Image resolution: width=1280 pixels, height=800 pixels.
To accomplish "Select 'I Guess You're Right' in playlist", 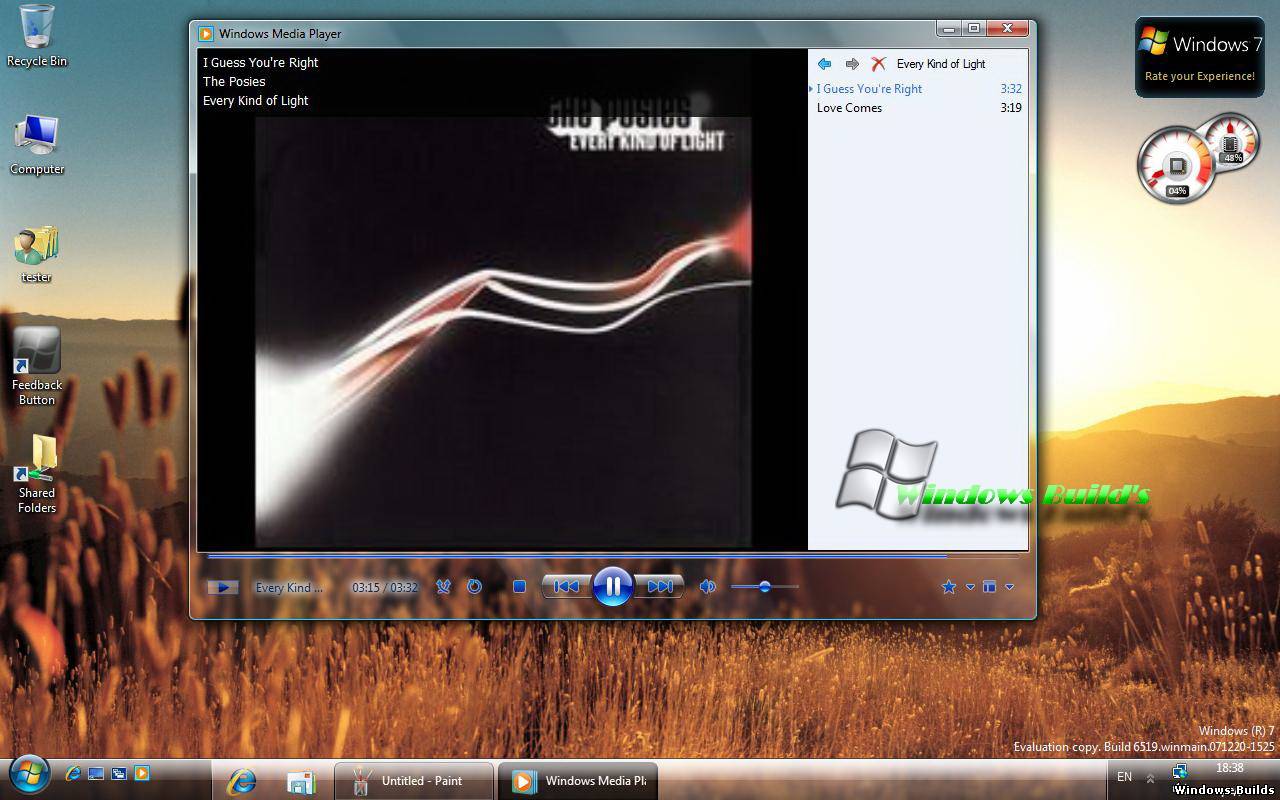I will tap(919, 89).
